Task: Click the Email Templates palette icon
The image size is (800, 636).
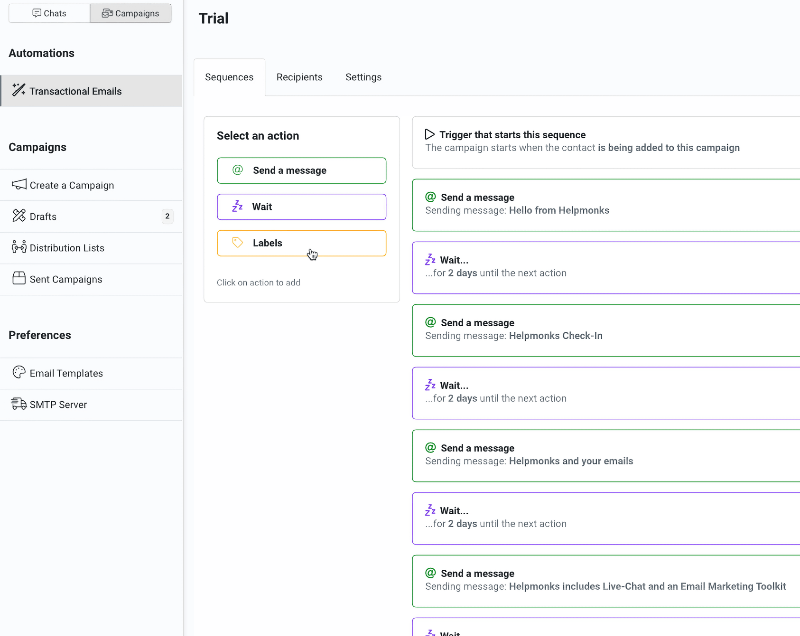Action: (x=19, y=373)
